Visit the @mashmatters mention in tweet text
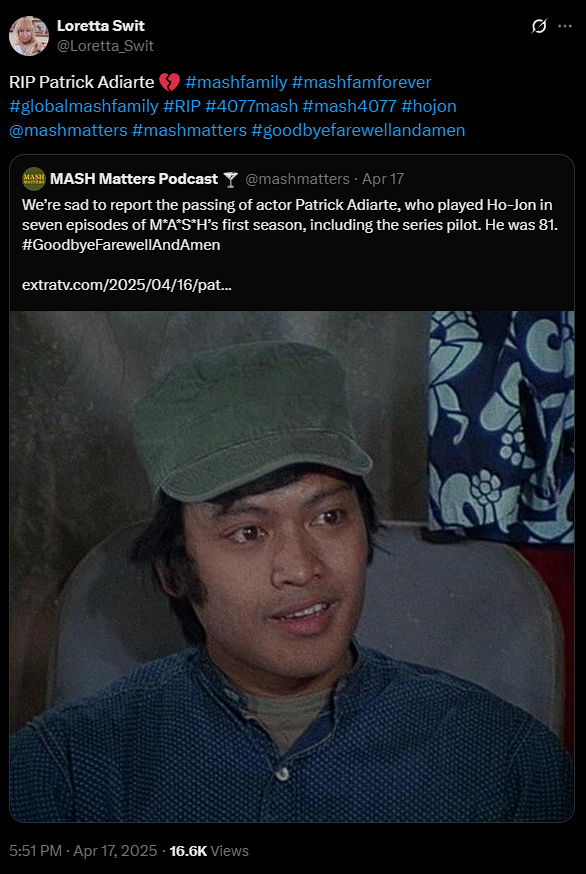This screenshot has height=874, width=586. (x=68, y=130)
